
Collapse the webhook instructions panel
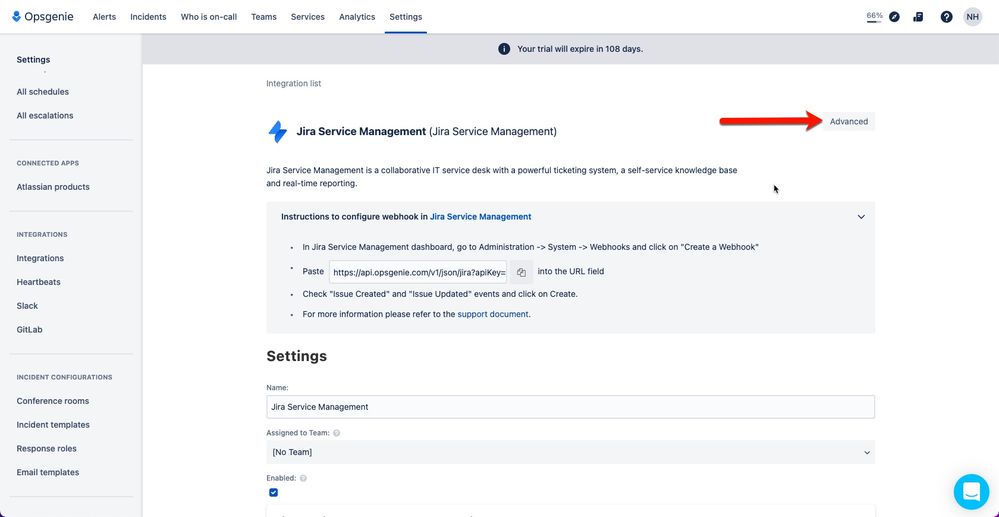tap(861, 217)
